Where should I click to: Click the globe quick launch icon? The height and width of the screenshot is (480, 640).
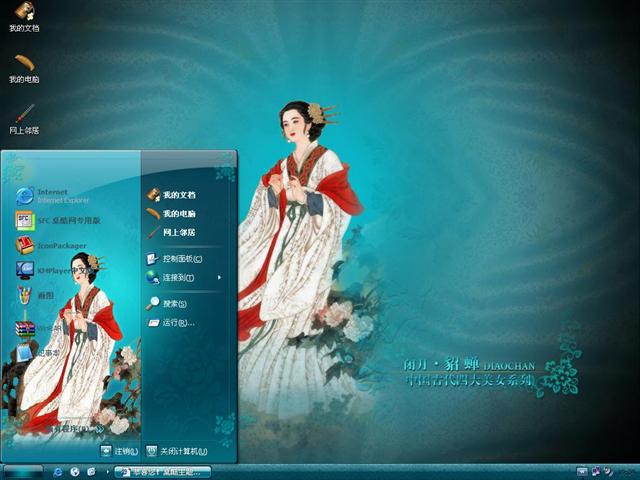click(74, 472)
